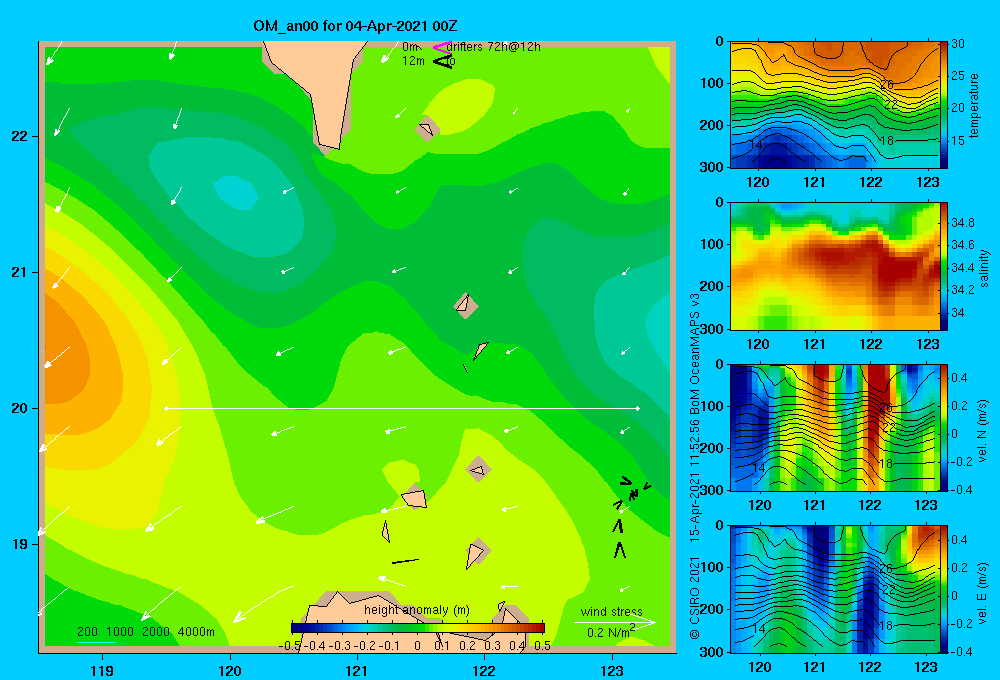The height and width of the screenshot is (680, 1000).
Task: Click latitude label 21 on main map
Action: click(20, 272)
